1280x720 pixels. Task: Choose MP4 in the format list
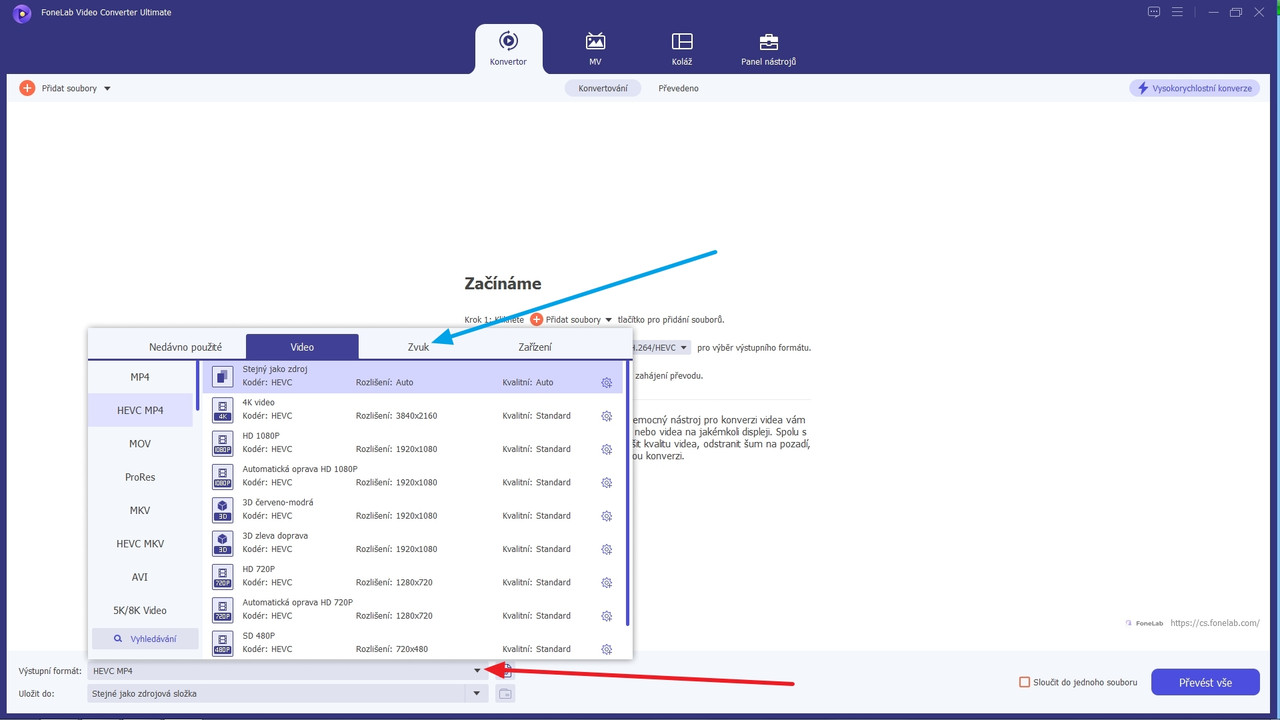[140, 377]
